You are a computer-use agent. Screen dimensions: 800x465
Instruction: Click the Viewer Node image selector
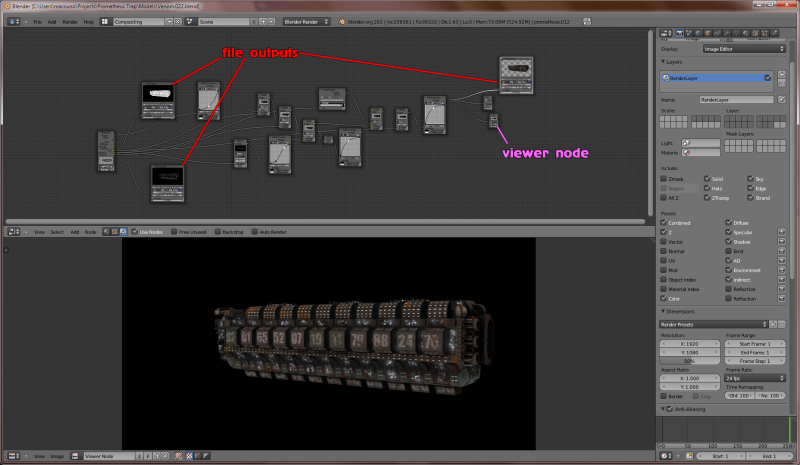(109, 456)
